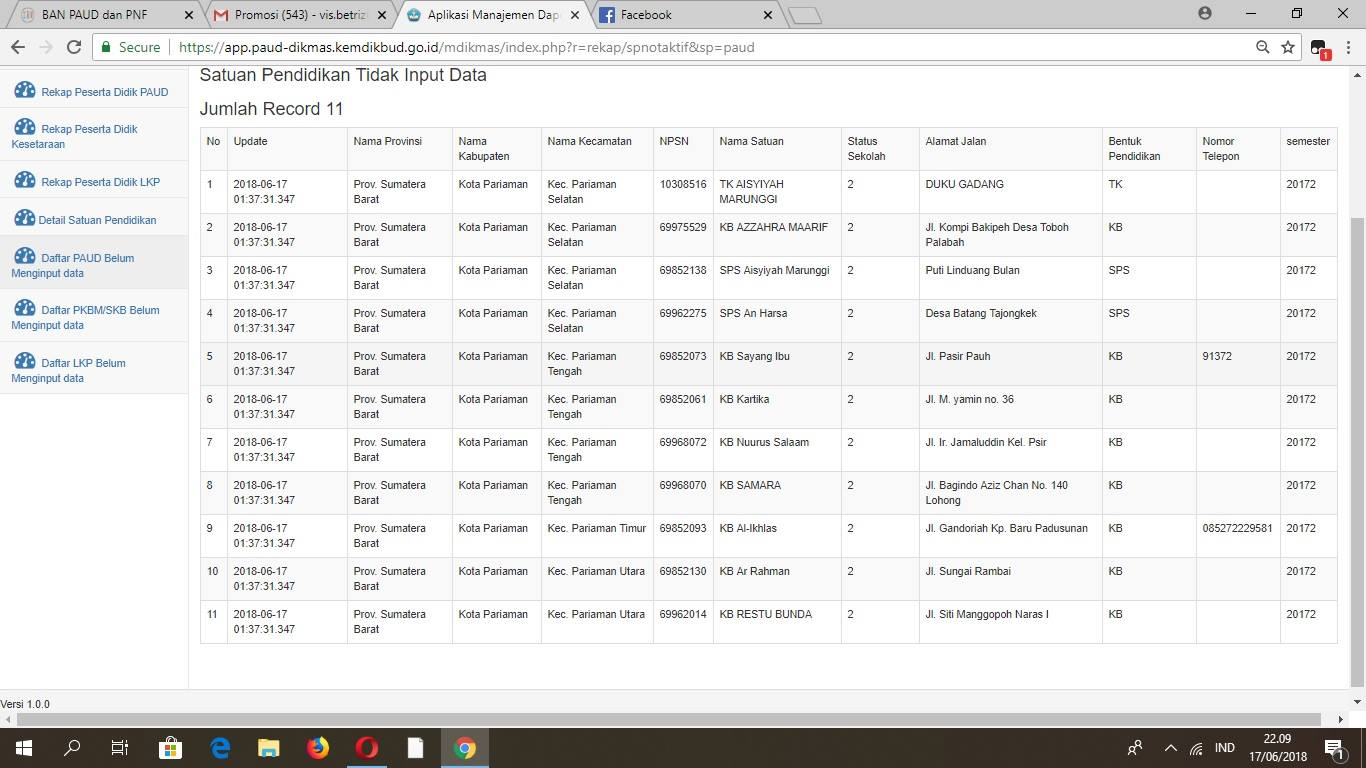This screenshot has height=768, width=1366.
Task: Click dashboard icon beside Daftar PAUD Belum Menginput
Action: pos(24,256)
